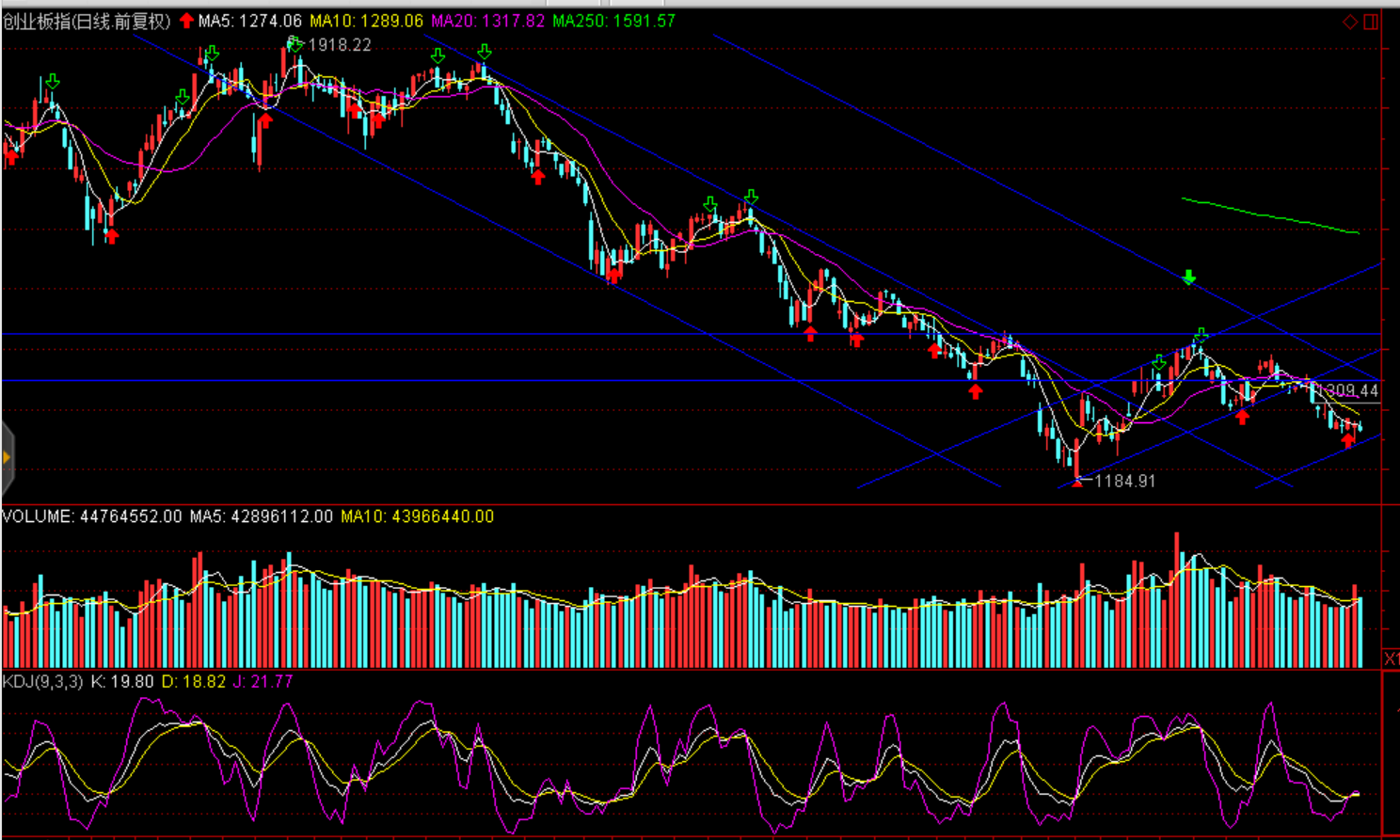Click the split-panel layout icon at top right

tap(1371, 22)
